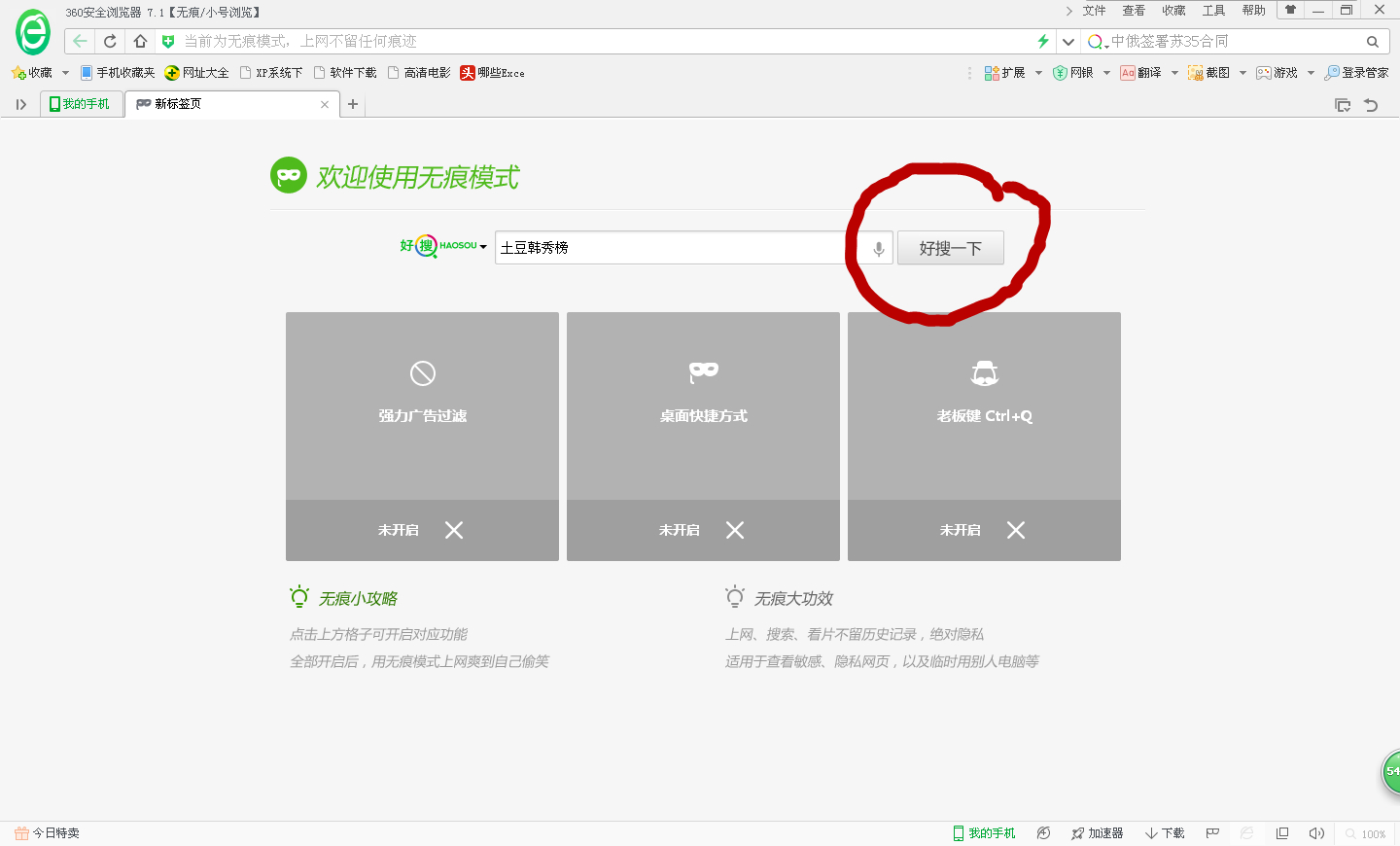Click the flag icon in status bar
The image size is (1400, 846).
1212,833
